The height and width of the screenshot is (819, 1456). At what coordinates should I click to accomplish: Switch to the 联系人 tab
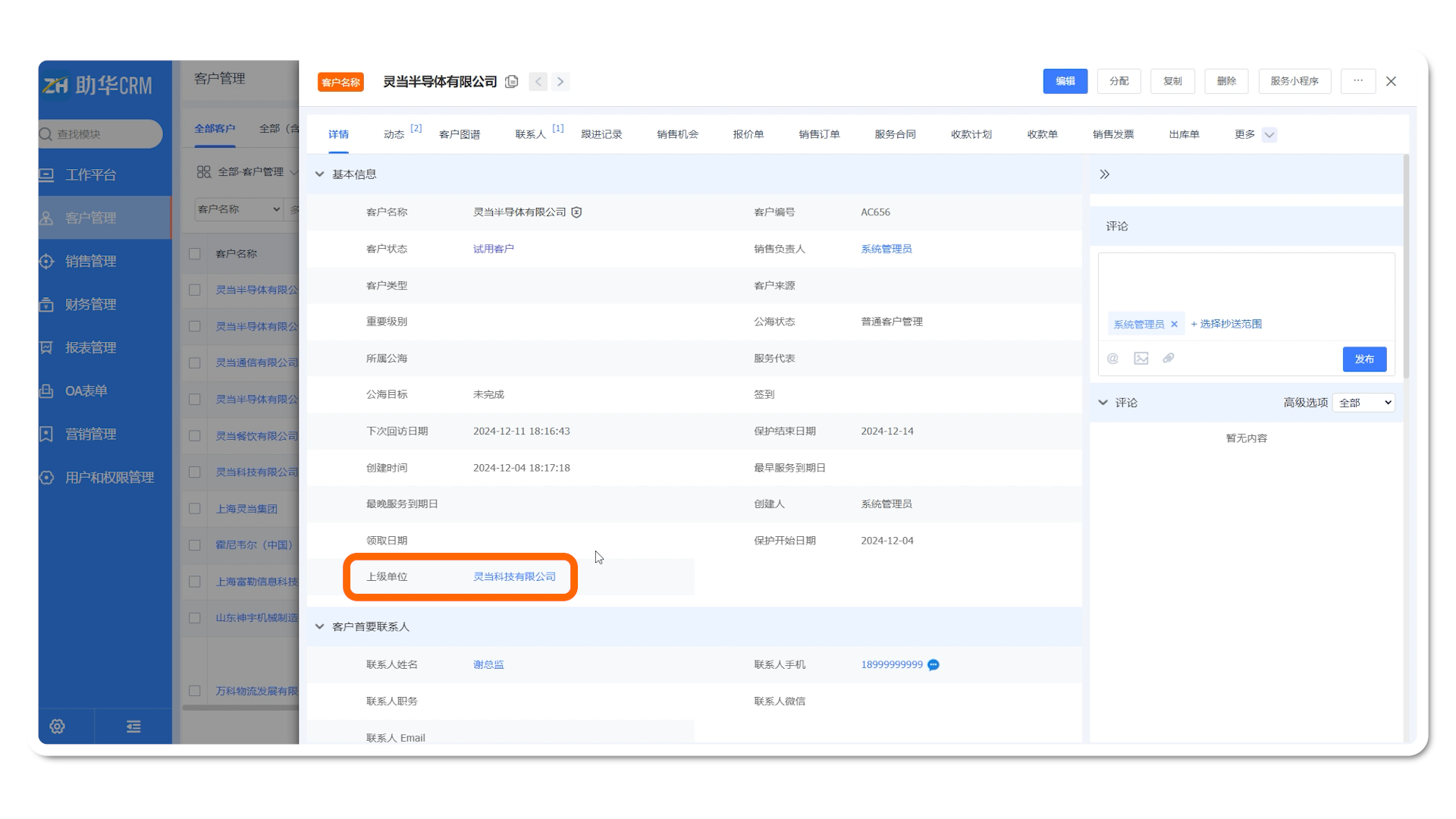click(531, 134)
